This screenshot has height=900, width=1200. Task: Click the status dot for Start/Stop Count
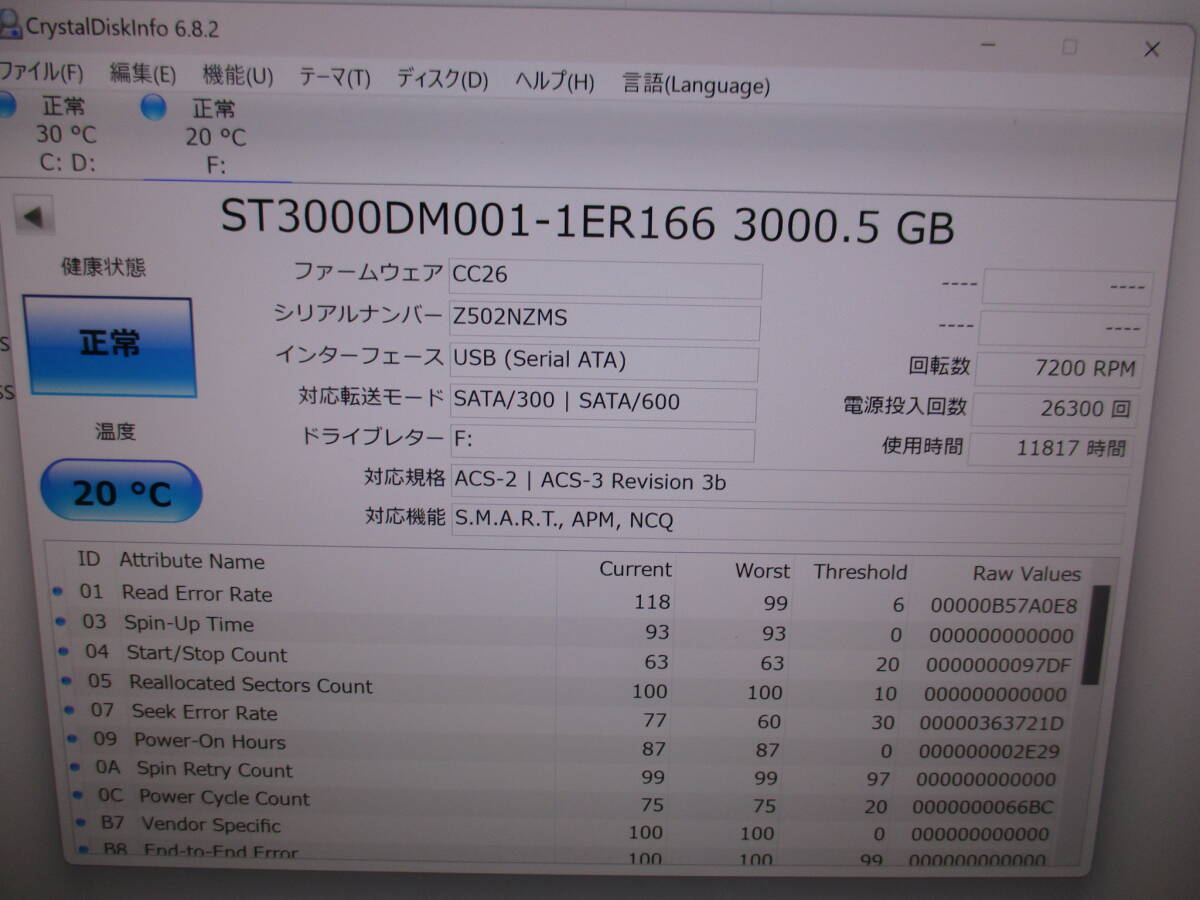(63, 653)
